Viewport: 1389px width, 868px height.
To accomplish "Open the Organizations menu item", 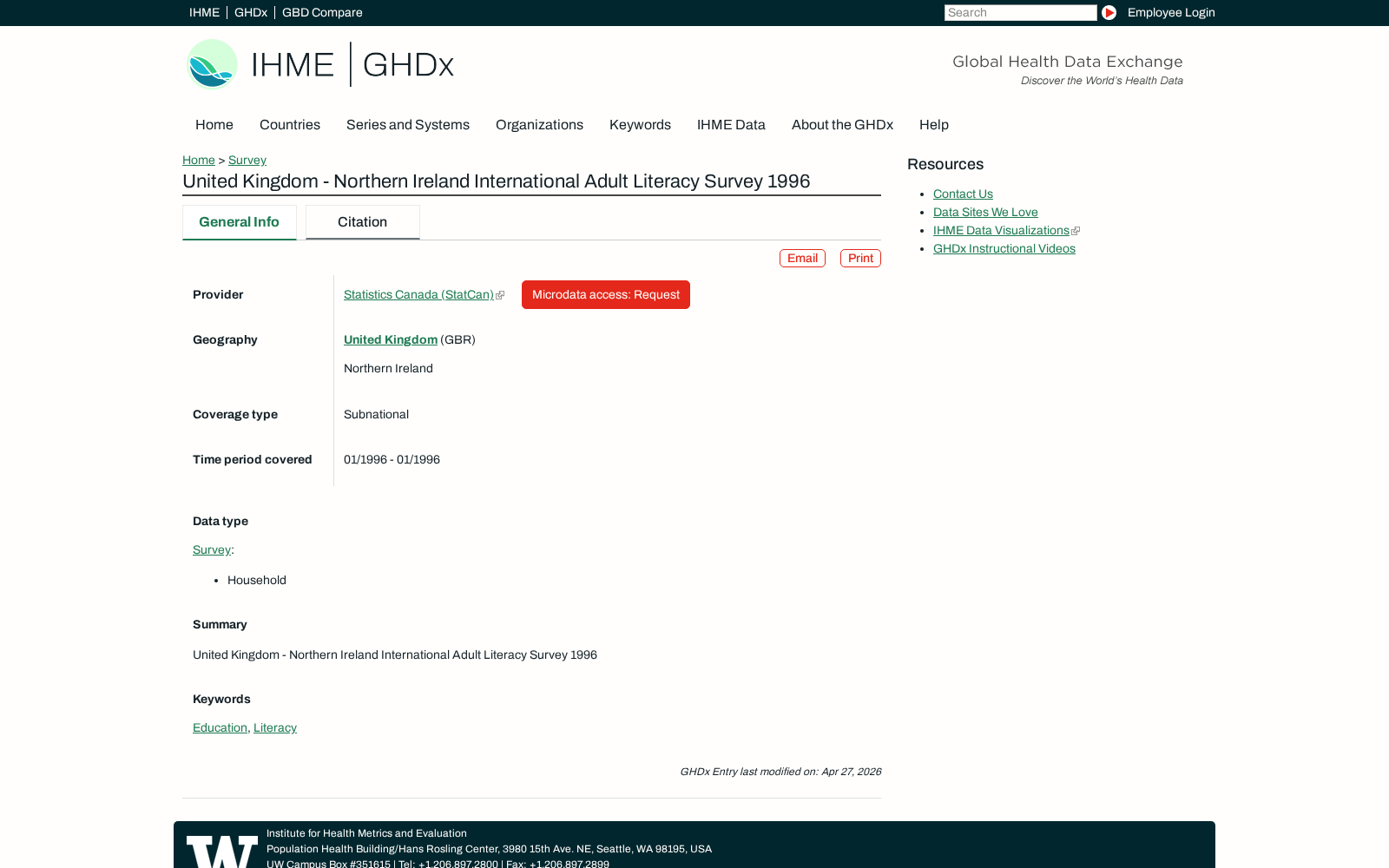I will click(x=539, y=125).
